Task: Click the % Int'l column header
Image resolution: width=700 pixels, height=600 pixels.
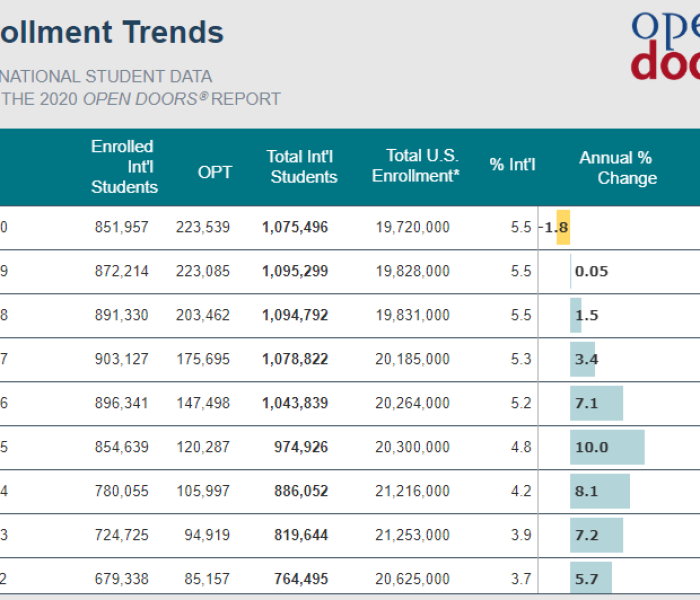Action: (x=512, y=165)
